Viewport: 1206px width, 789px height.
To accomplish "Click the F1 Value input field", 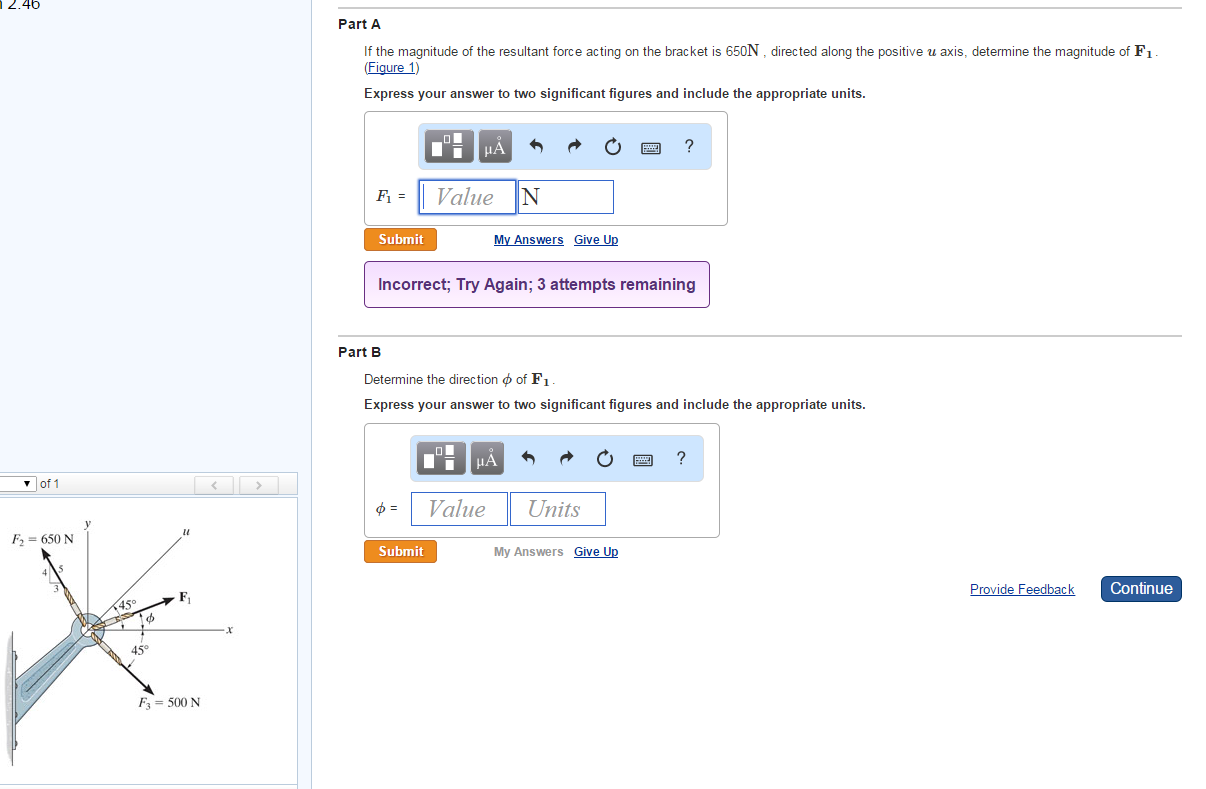I will [x=467, y=196].
